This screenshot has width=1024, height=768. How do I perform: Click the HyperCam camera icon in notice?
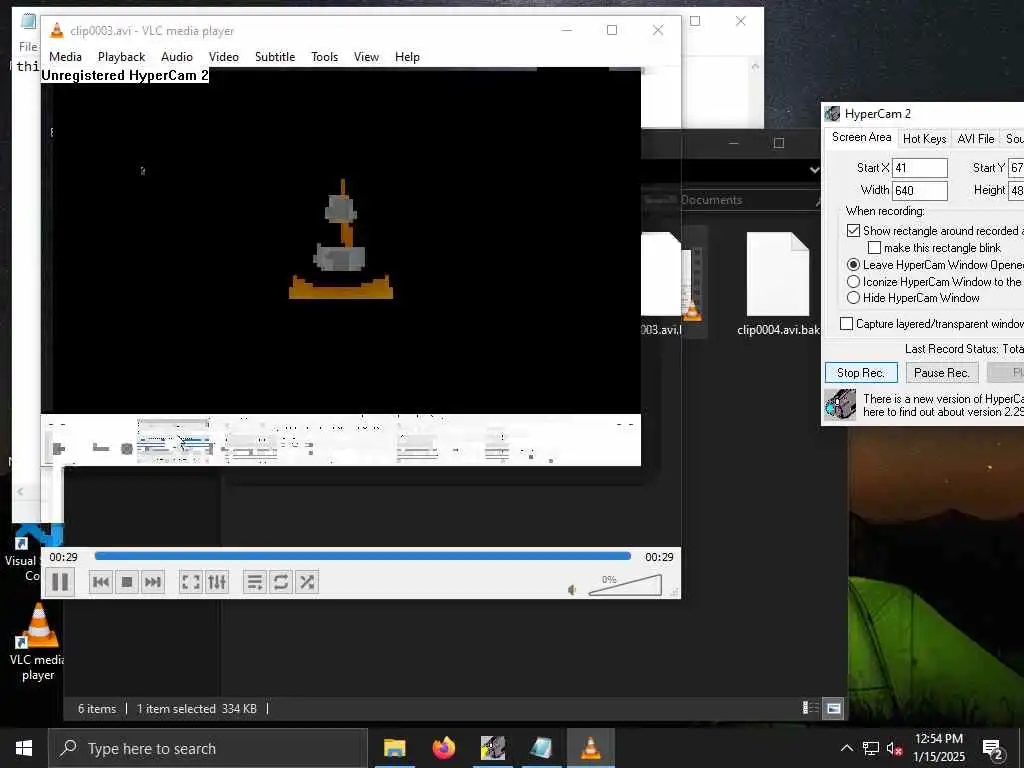tap(840, 404)
